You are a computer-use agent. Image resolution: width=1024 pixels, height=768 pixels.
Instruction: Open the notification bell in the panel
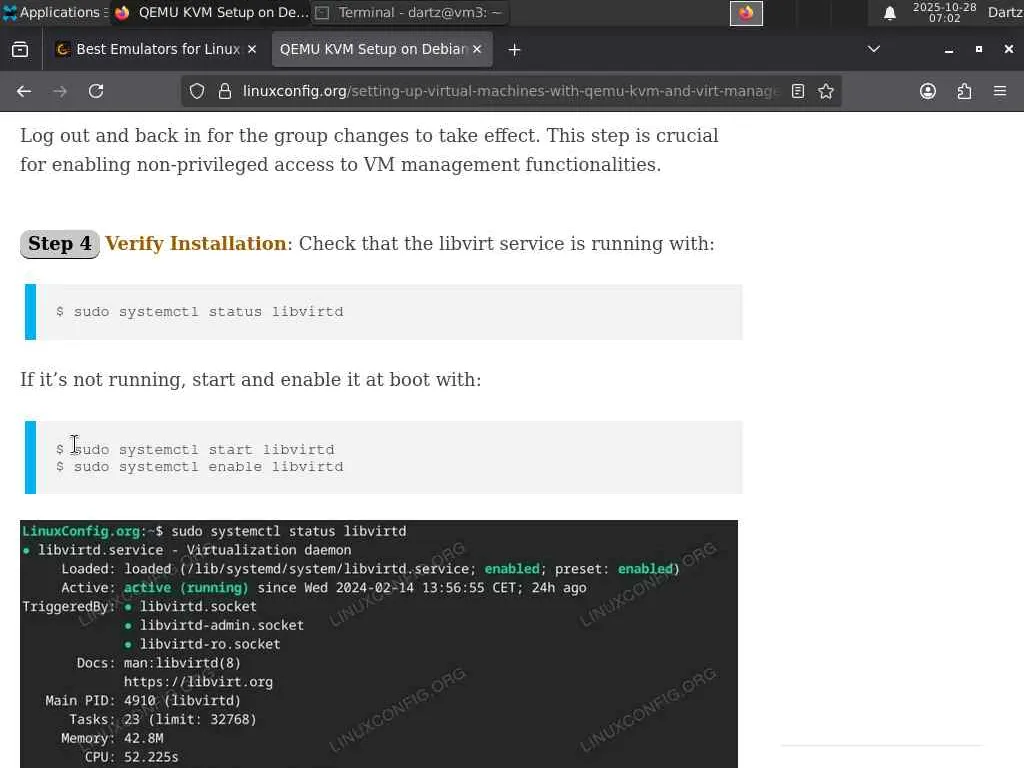889,13
